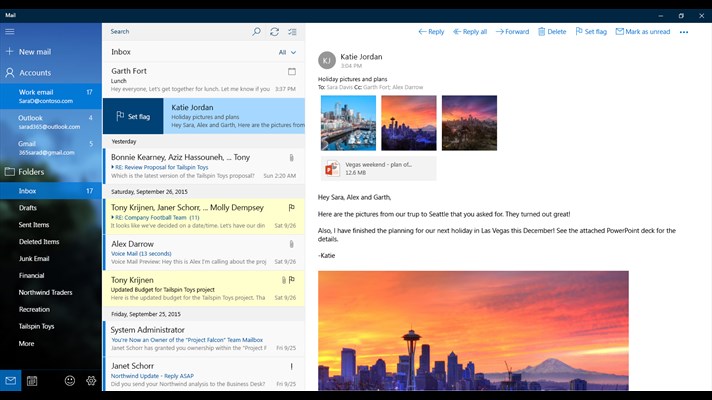Click importance mark on Janet Schorr email

292,366
